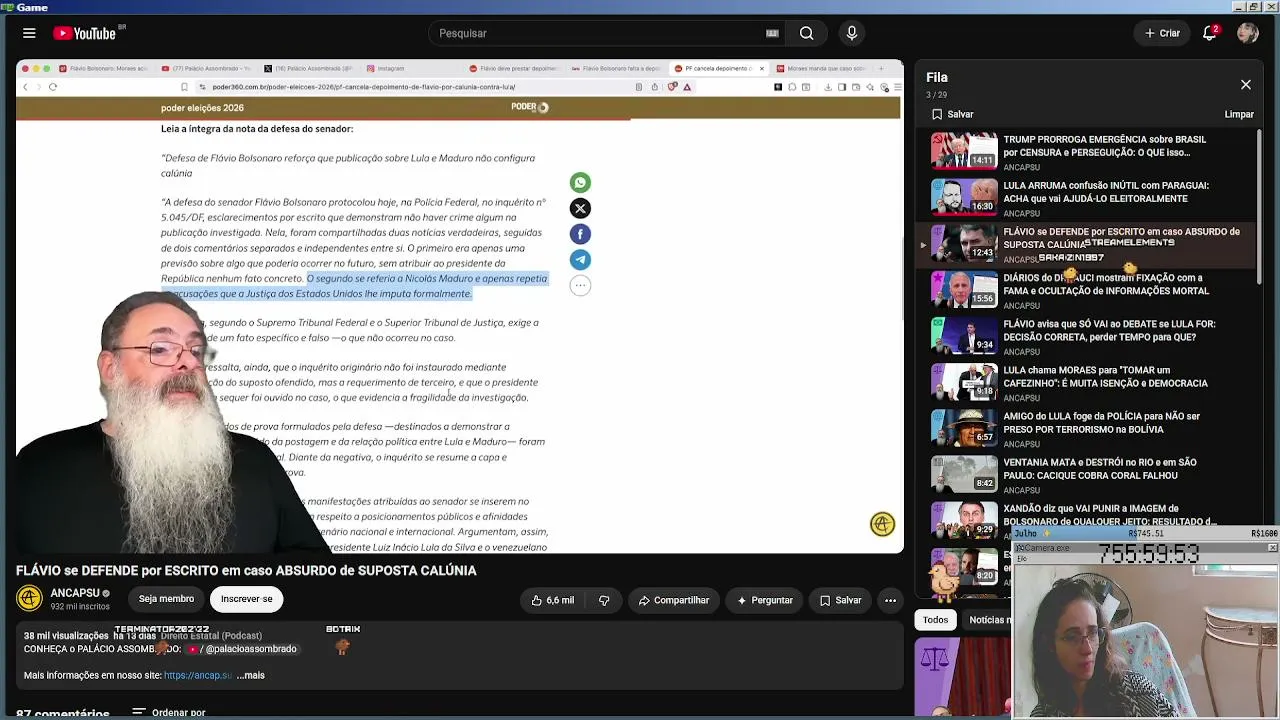Click the '932 mil inscritos' subscriber count
Image resolution: width=1280 pixels, height=720 pixels.
[x=80, y=607]
